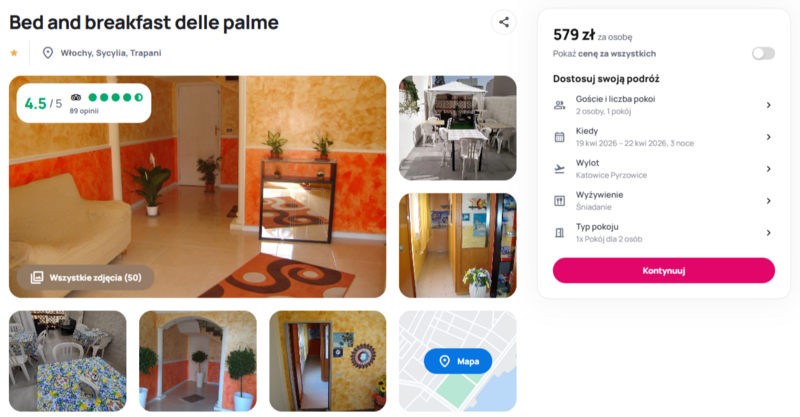Open the Wylot Katowice Pyrzowice options

pos(663,169)
